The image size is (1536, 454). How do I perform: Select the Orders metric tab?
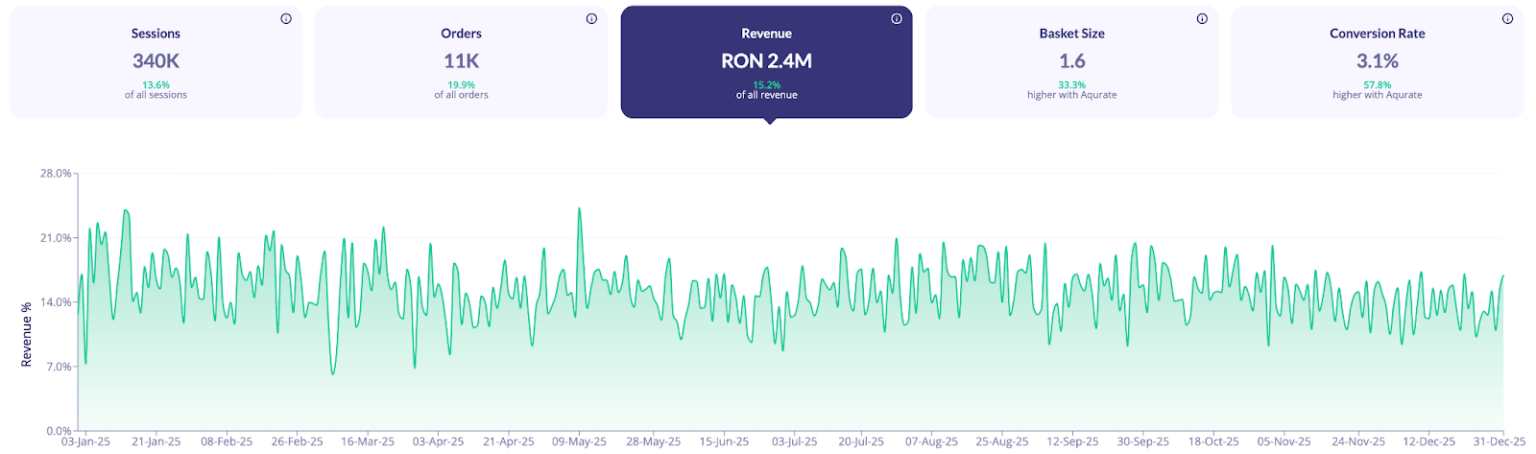pos(461,34)
